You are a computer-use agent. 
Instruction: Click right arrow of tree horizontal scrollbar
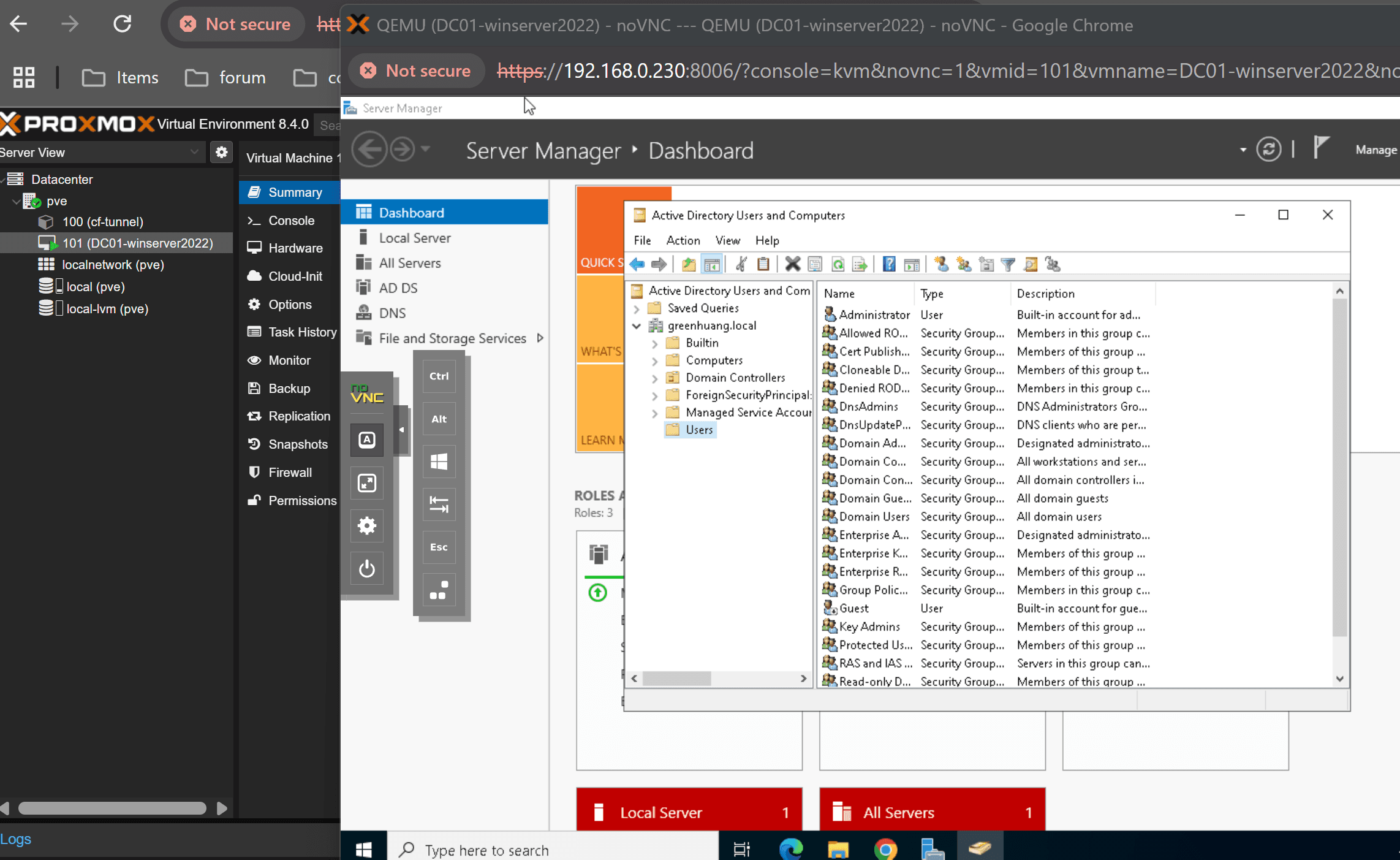(x=803, y=679)
